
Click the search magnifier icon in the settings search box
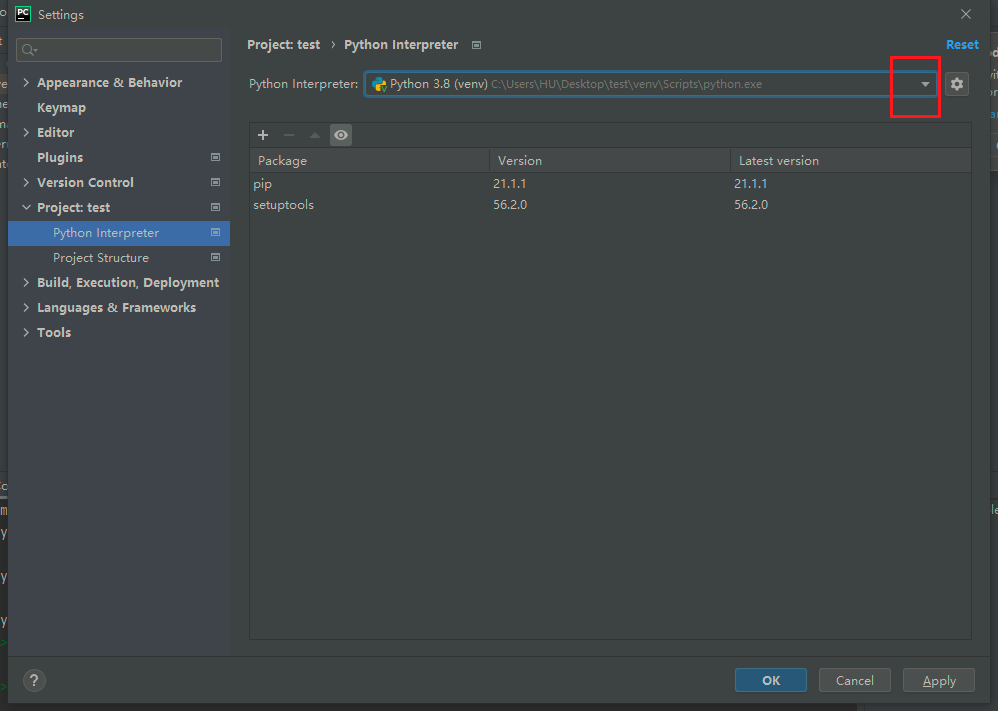pos(29,50)
